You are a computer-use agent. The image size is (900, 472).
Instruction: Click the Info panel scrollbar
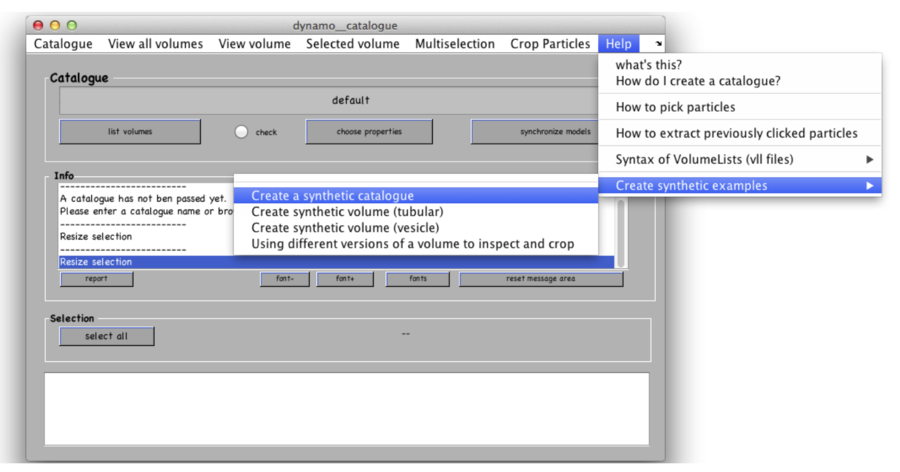621,230
